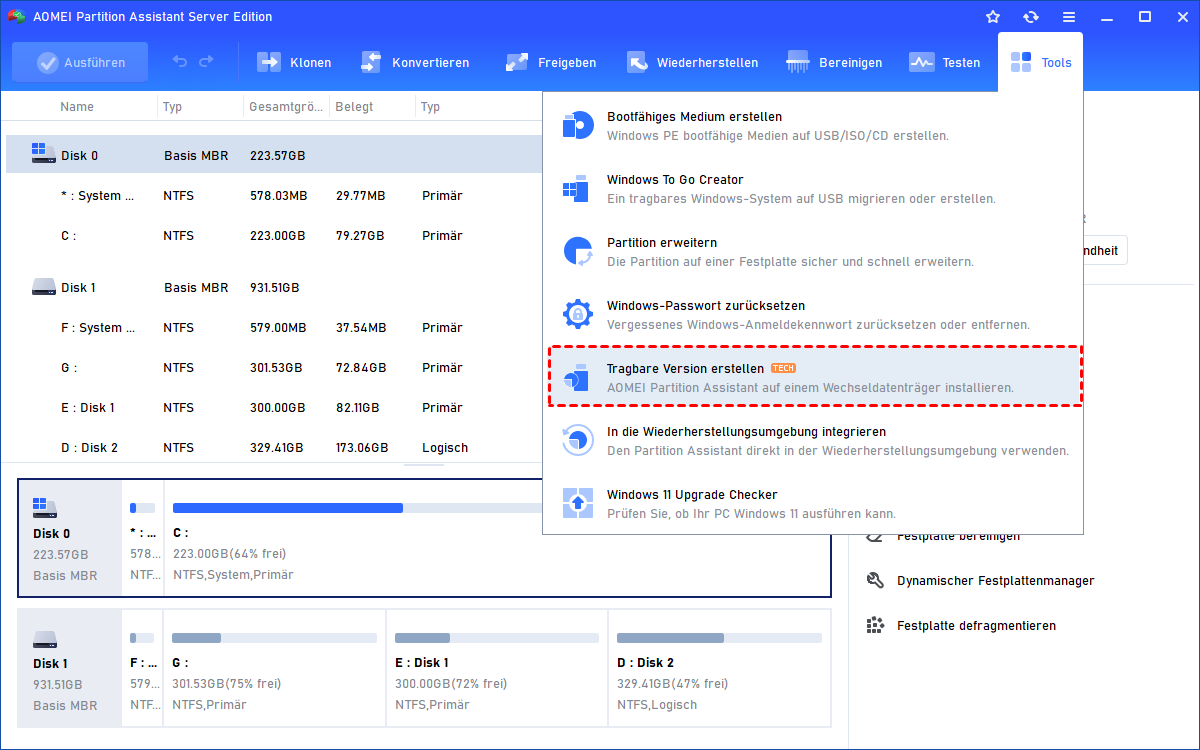Select the E : Disk 1 partition row
1200x750 pixels.
pos(275,408)
